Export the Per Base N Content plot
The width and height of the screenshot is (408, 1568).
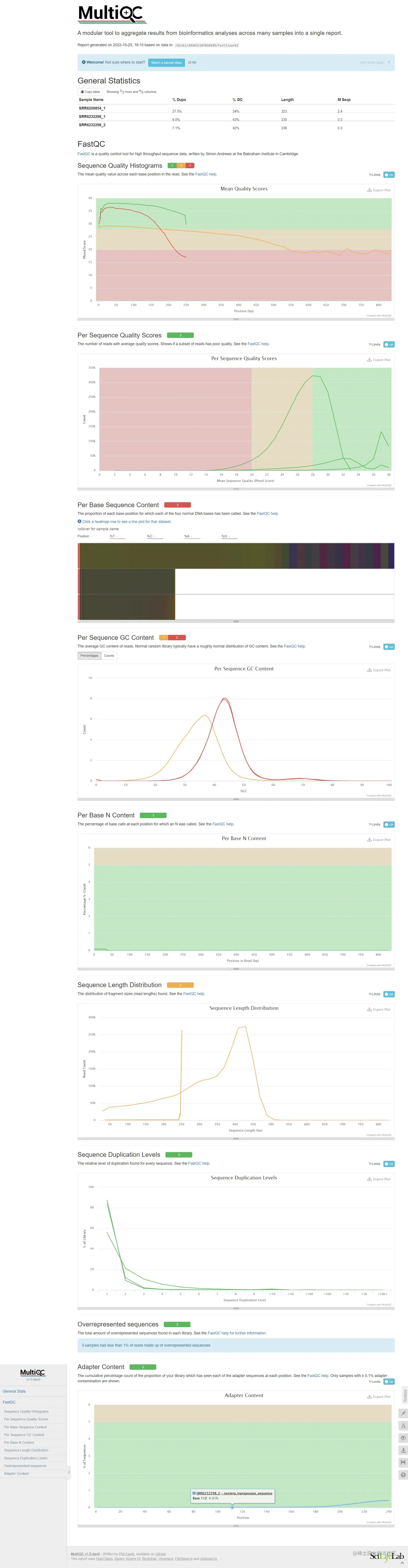point(379,839)
